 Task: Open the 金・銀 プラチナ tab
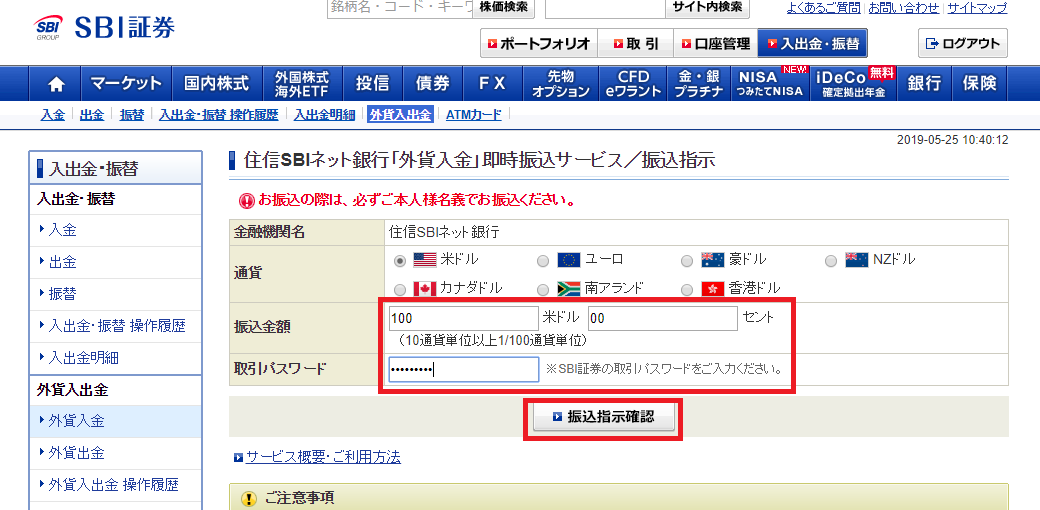pos(698,84)
